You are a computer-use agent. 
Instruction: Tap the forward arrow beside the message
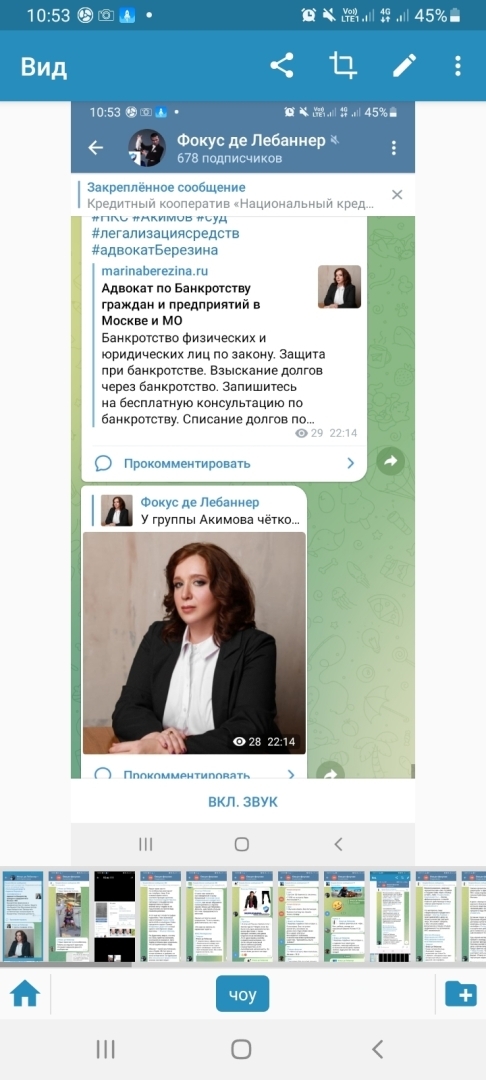[390, 462]
